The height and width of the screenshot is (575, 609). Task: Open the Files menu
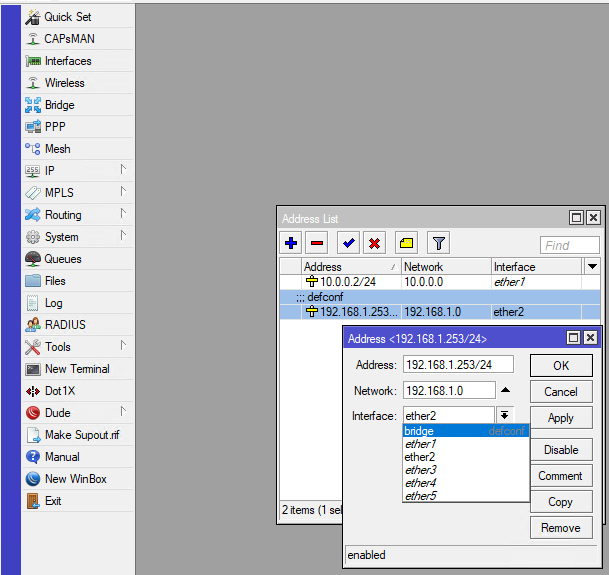[78, 281]
